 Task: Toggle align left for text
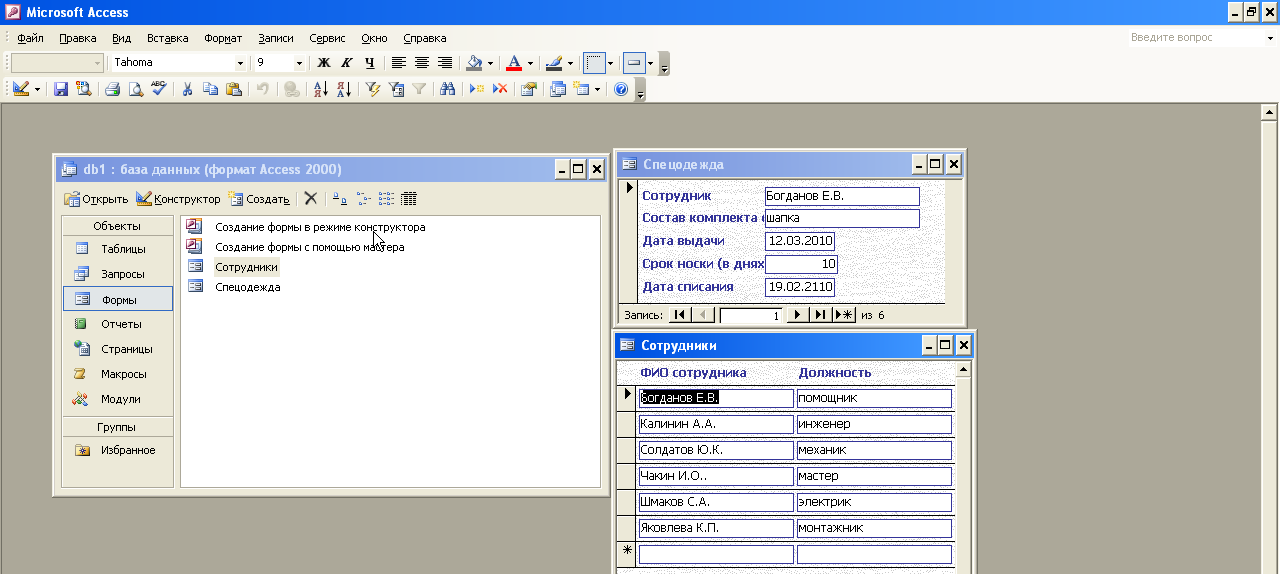(399, 62)
